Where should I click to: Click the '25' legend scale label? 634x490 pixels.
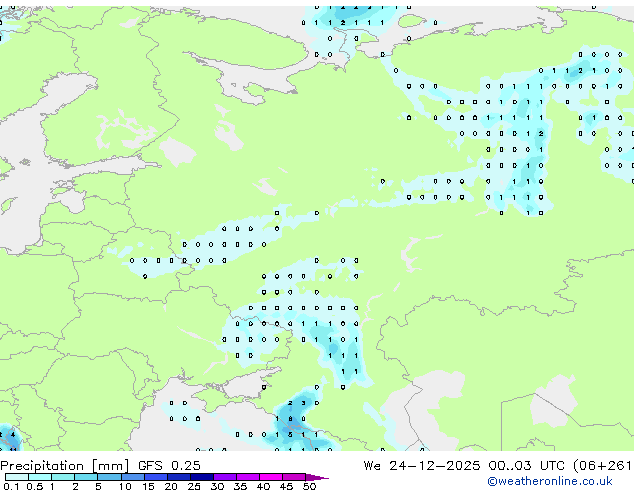pyautogui.click(x=194, y=486)
